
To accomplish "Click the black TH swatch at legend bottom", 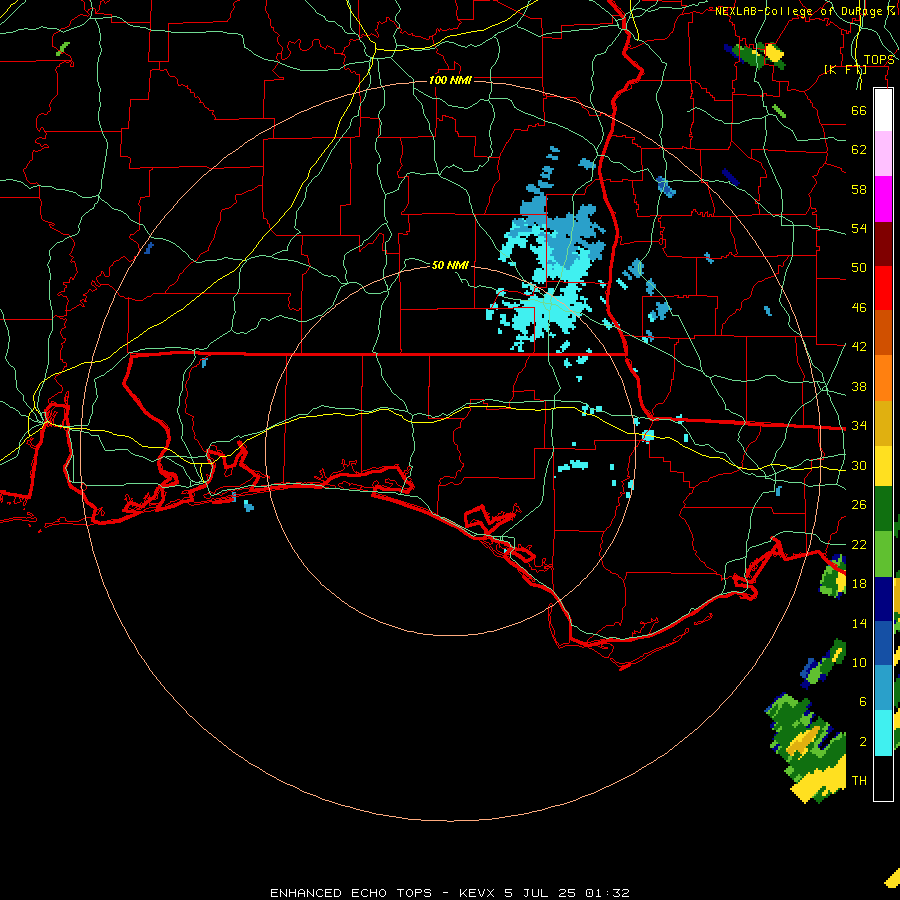I will point(883,777).
